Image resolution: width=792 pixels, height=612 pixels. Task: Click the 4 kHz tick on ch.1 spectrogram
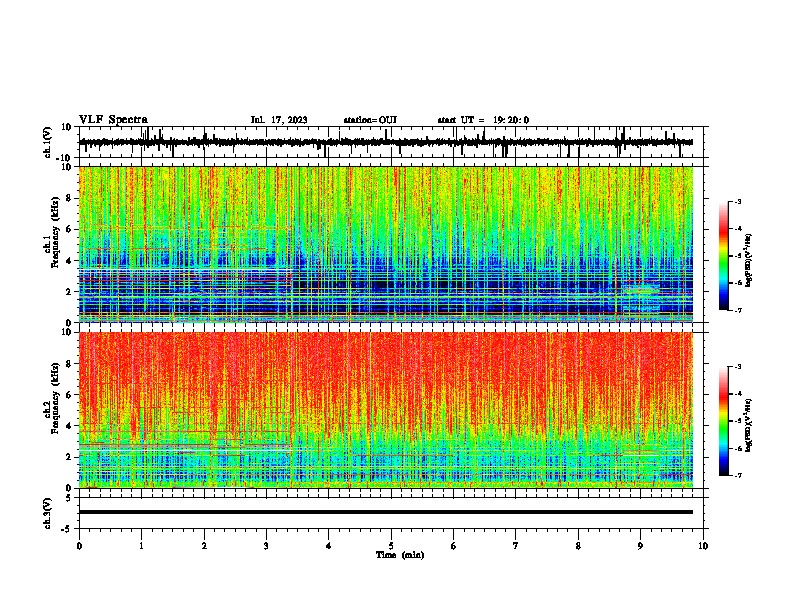click(70, 261)
